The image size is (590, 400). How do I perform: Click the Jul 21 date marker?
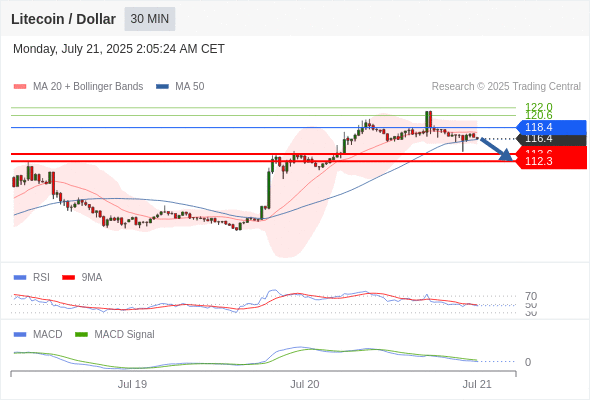click(477, 384)
